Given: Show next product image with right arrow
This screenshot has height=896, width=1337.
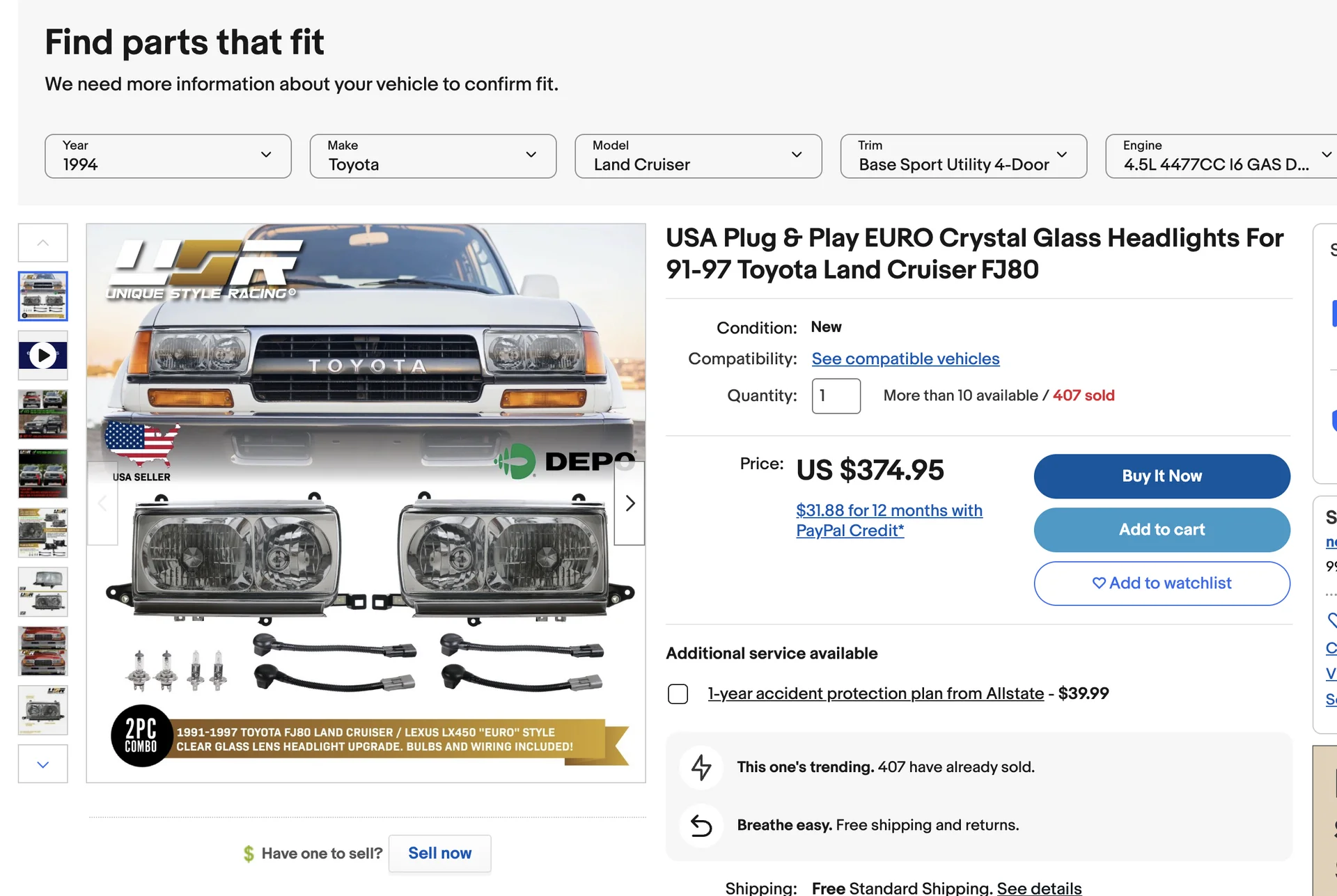Looking at the screenshot, I should [630, 503].
